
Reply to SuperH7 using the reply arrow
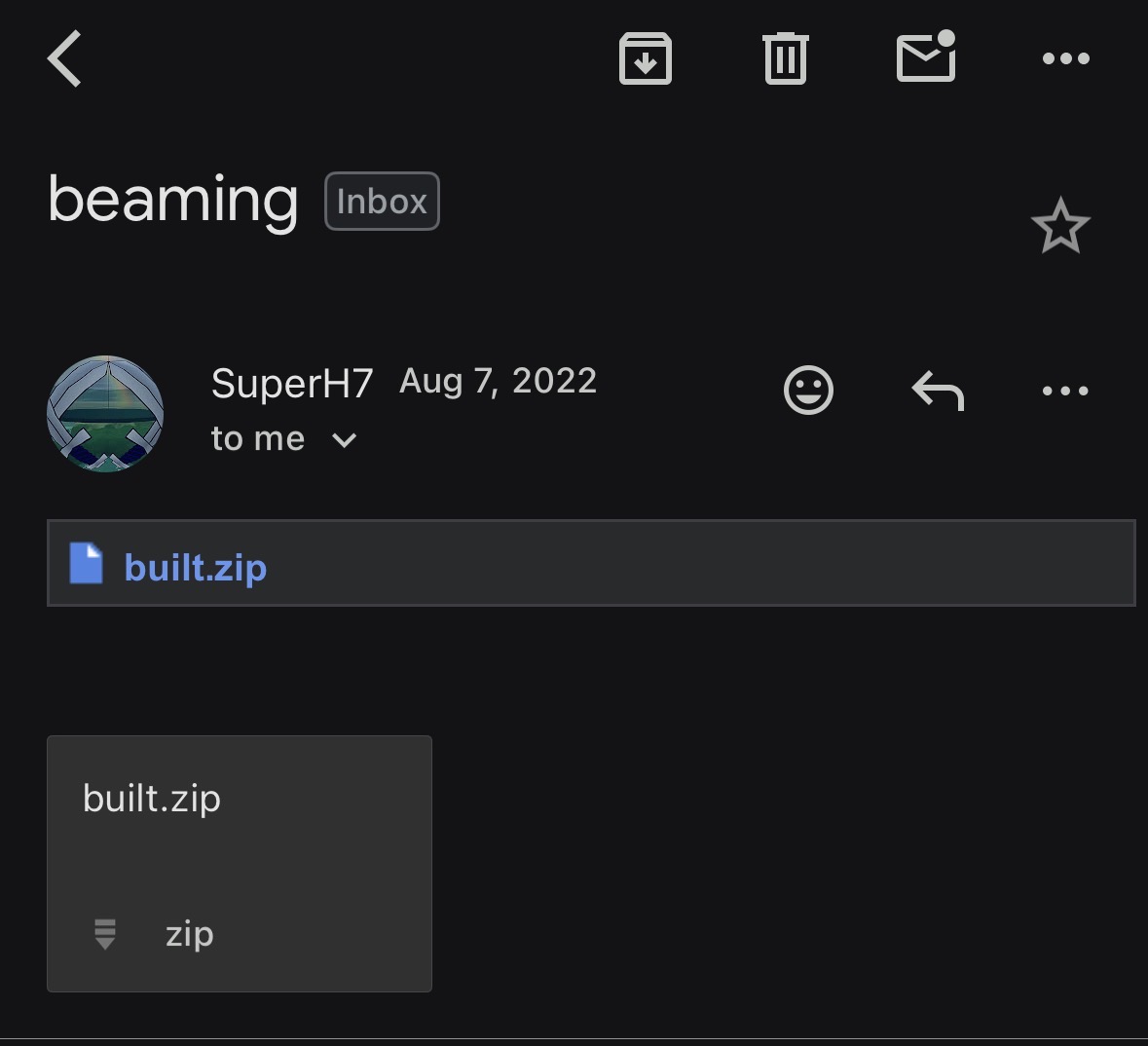coord(938,390)
